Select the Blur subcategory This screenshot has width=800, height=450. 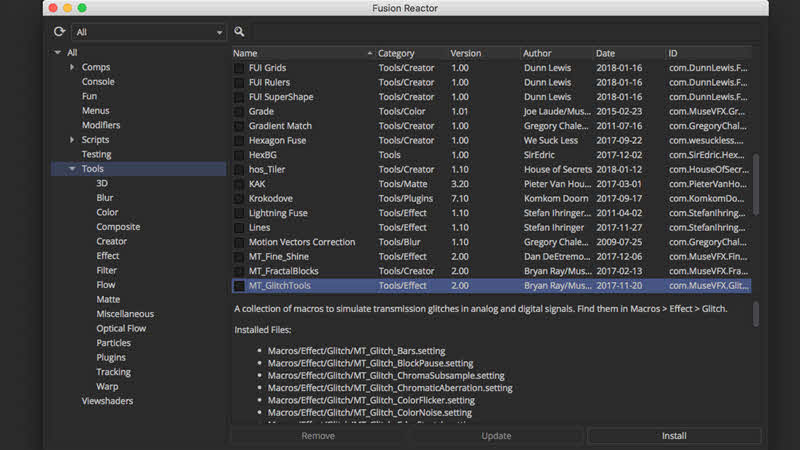(x=105, y=197)
